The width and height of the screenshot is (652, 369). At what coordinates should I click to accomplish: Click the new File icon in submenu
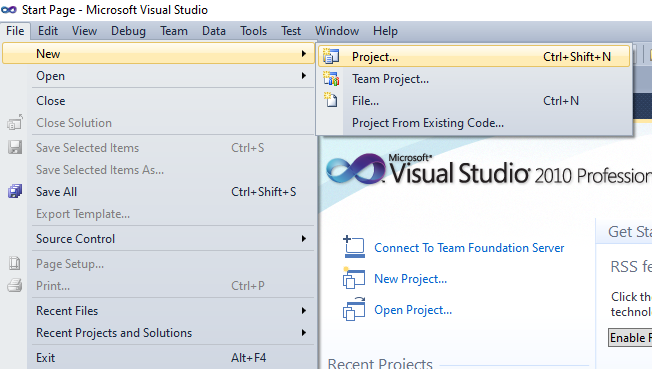[x=331, y=100]
